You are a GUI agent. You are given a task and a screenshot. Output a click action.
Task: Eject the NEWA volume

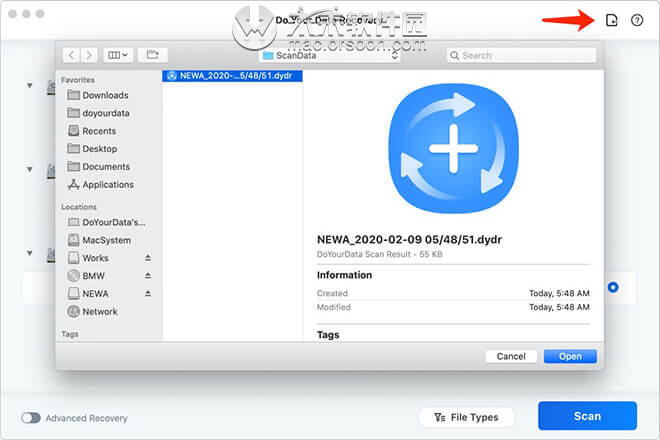(148, 293)
